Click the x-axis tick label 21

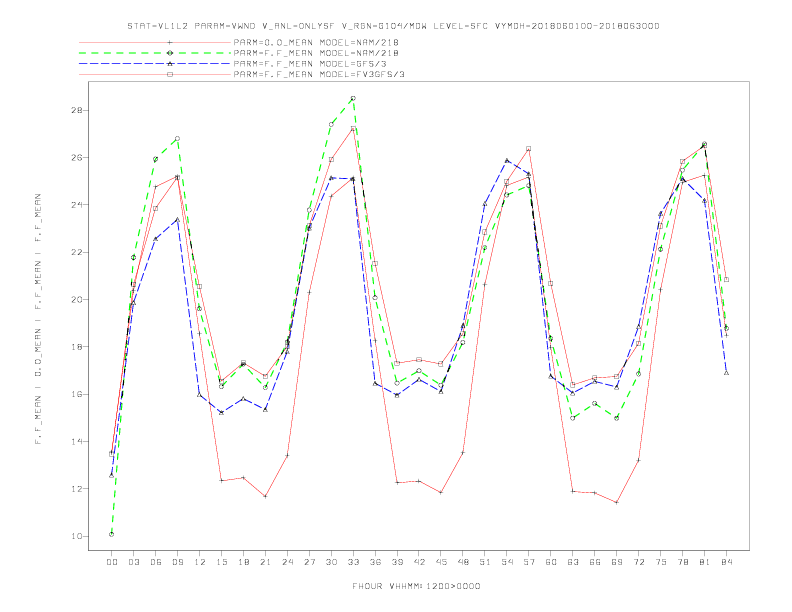(x=265, y=562)
